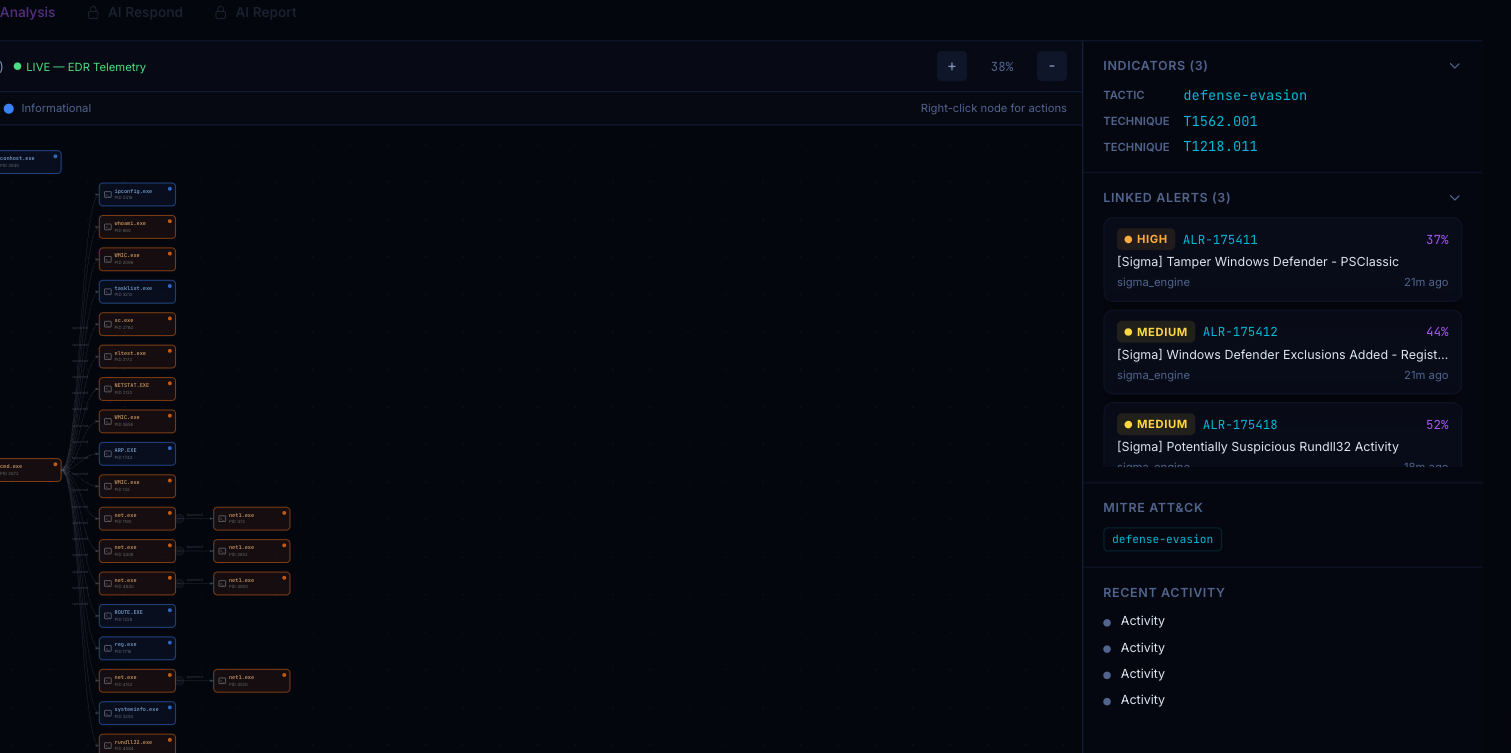Click the terminal icon on sc.exe node
Viewport: 1511px width, 753px height.
(108, 324)
